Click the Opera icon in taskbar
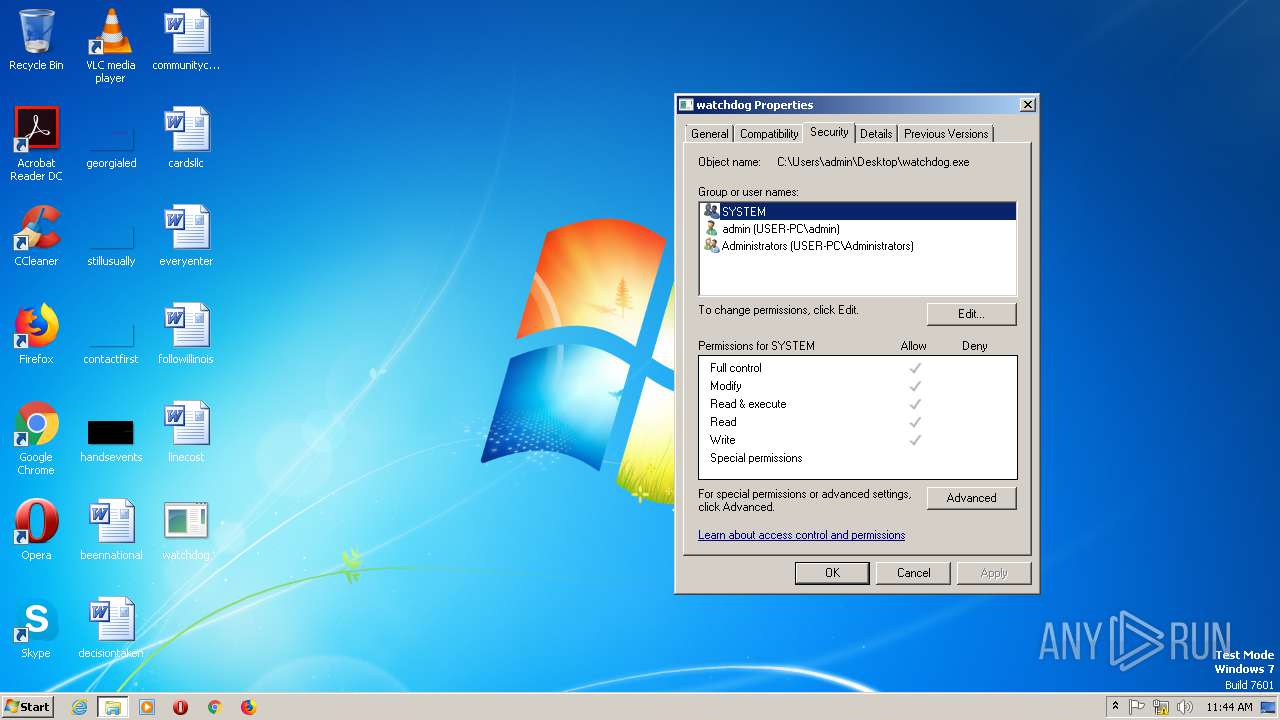This screenshot has height=720, width=1280. [x=181, y=707]
